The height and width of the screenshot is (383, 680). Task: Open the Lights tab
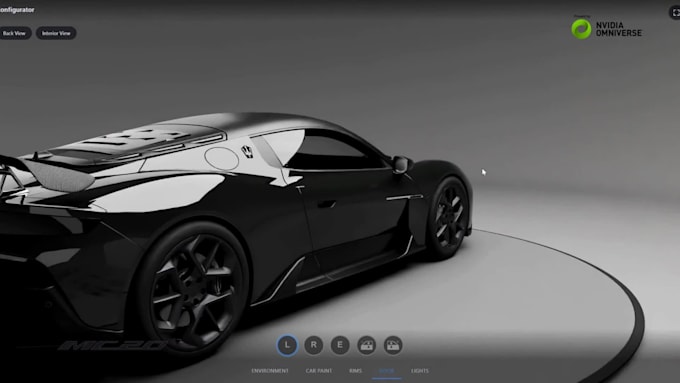point(420,371)
